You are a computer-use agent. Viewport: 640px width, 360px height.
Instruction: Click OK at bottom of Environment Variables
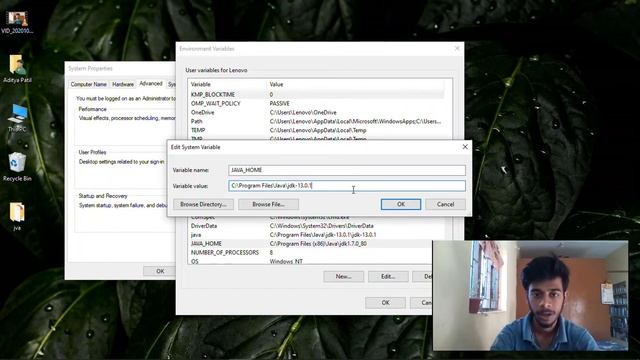[x=385, y=302]
